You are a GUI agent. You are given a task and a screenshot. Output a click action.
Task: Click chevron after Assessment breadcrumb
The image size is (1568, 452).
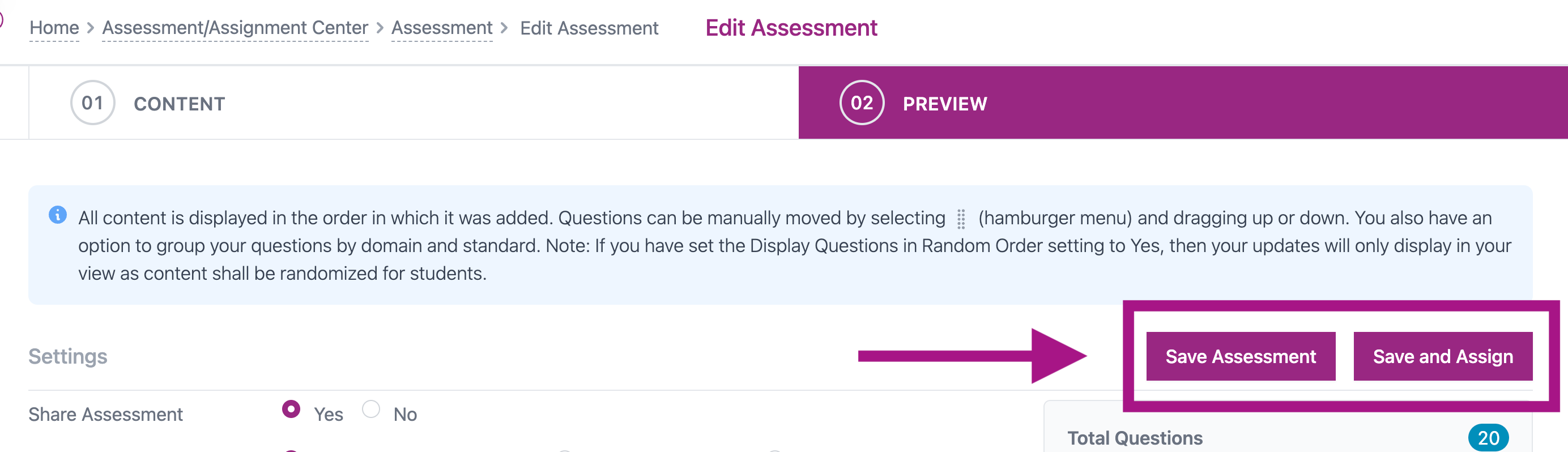[504, 28]
